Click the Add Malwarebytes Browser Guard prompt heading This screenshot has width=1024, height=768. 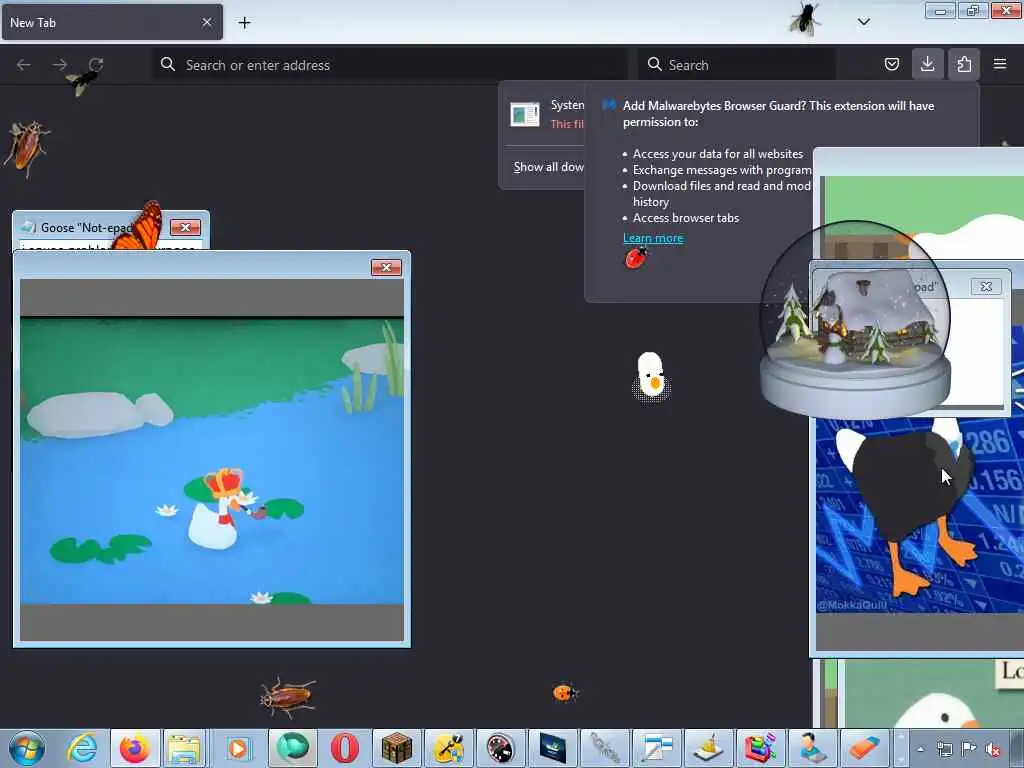click(778, 114)
